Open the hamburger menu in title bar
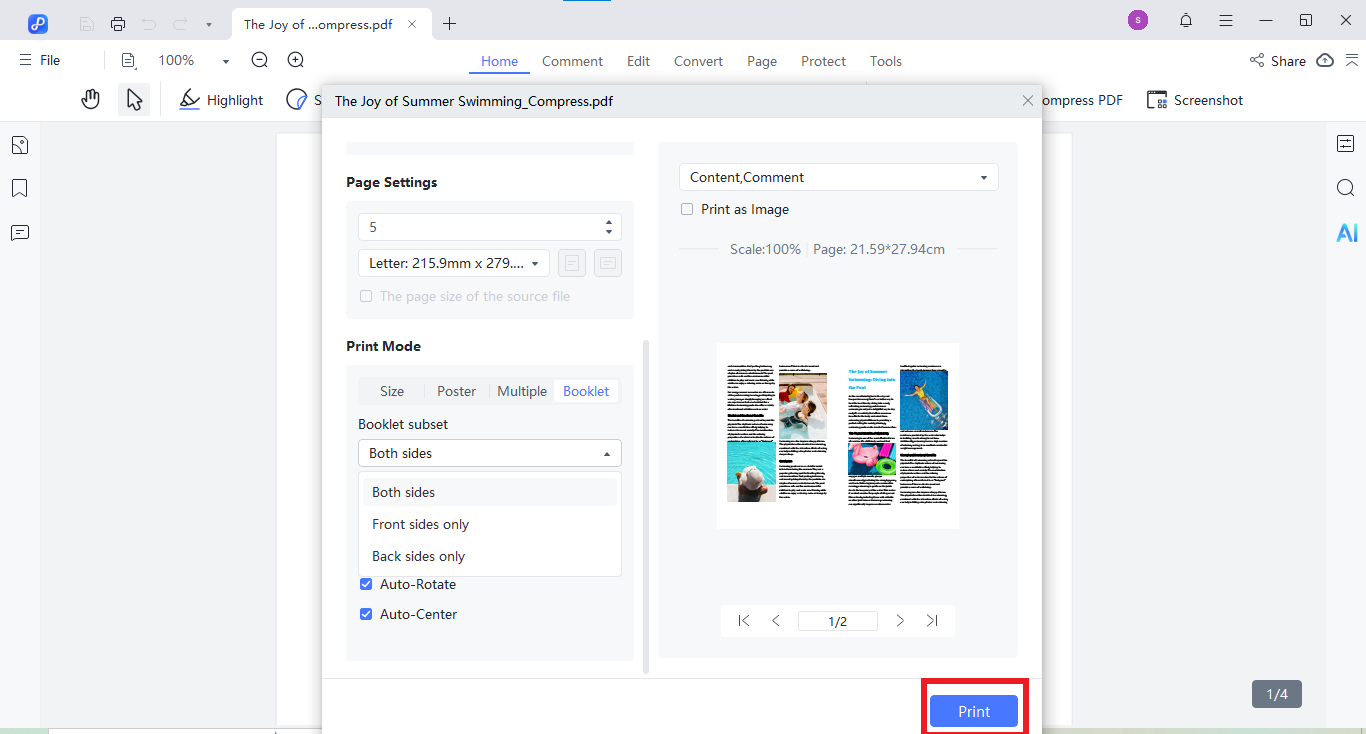 click(1226, 20)
